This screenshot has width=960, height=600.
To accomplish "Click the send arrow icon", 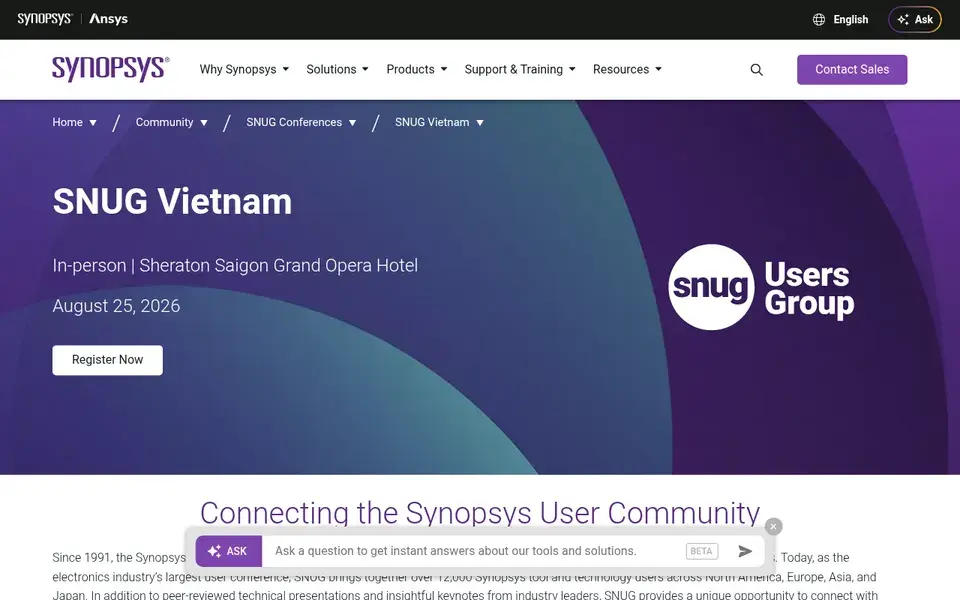I will tap(745, 551).
